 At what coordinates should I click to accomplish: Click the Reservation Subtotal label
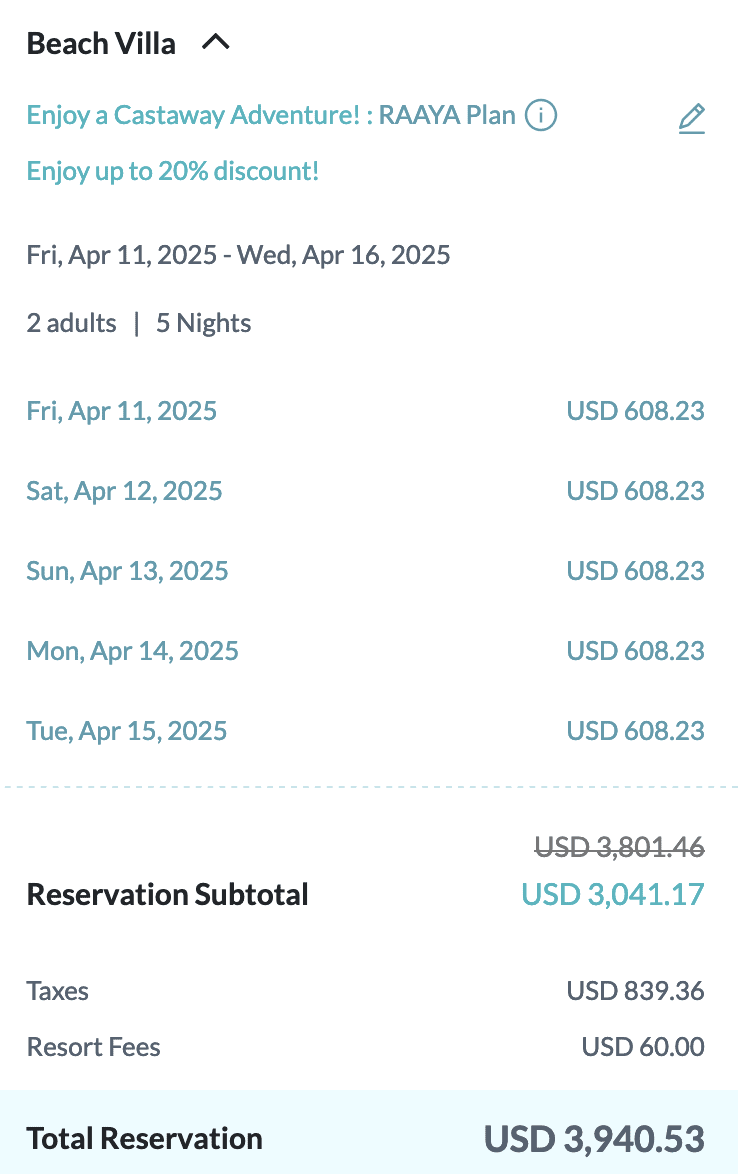point(167,895)
